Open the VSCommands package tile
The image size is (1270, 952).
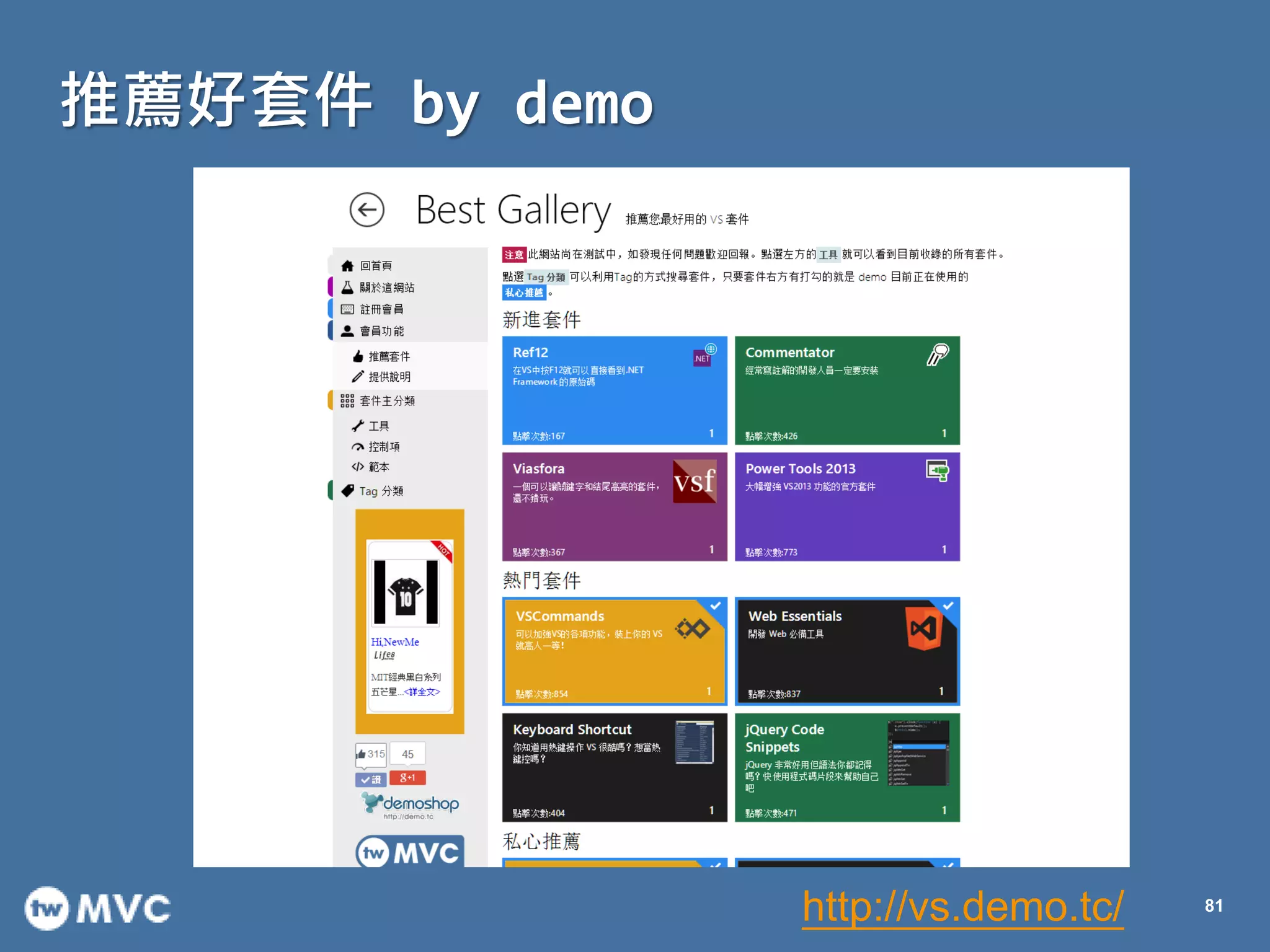[615, 651]
